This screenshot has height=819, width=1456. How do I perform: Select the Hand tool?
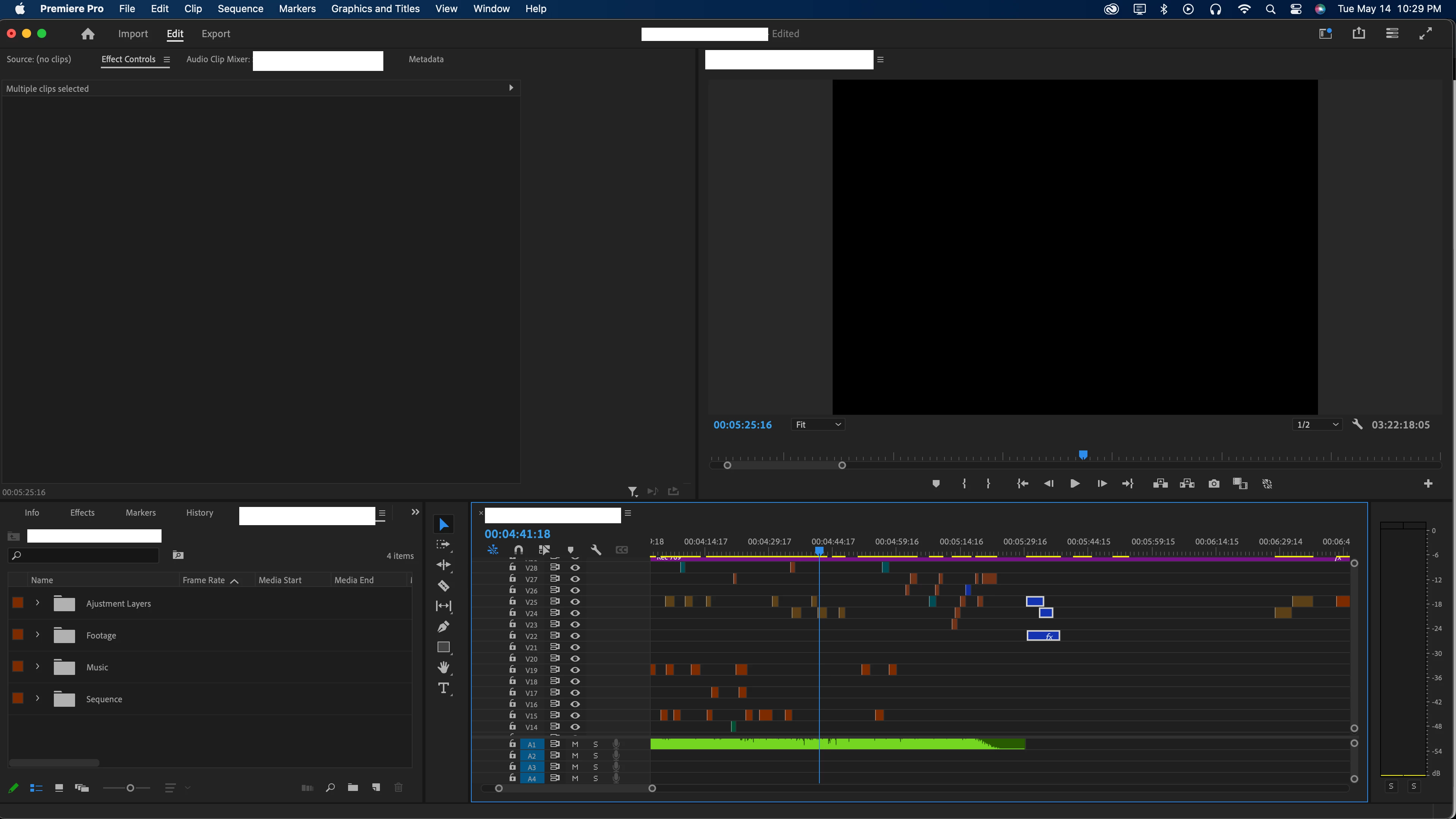pyautogui.click(x=444, y=667)
